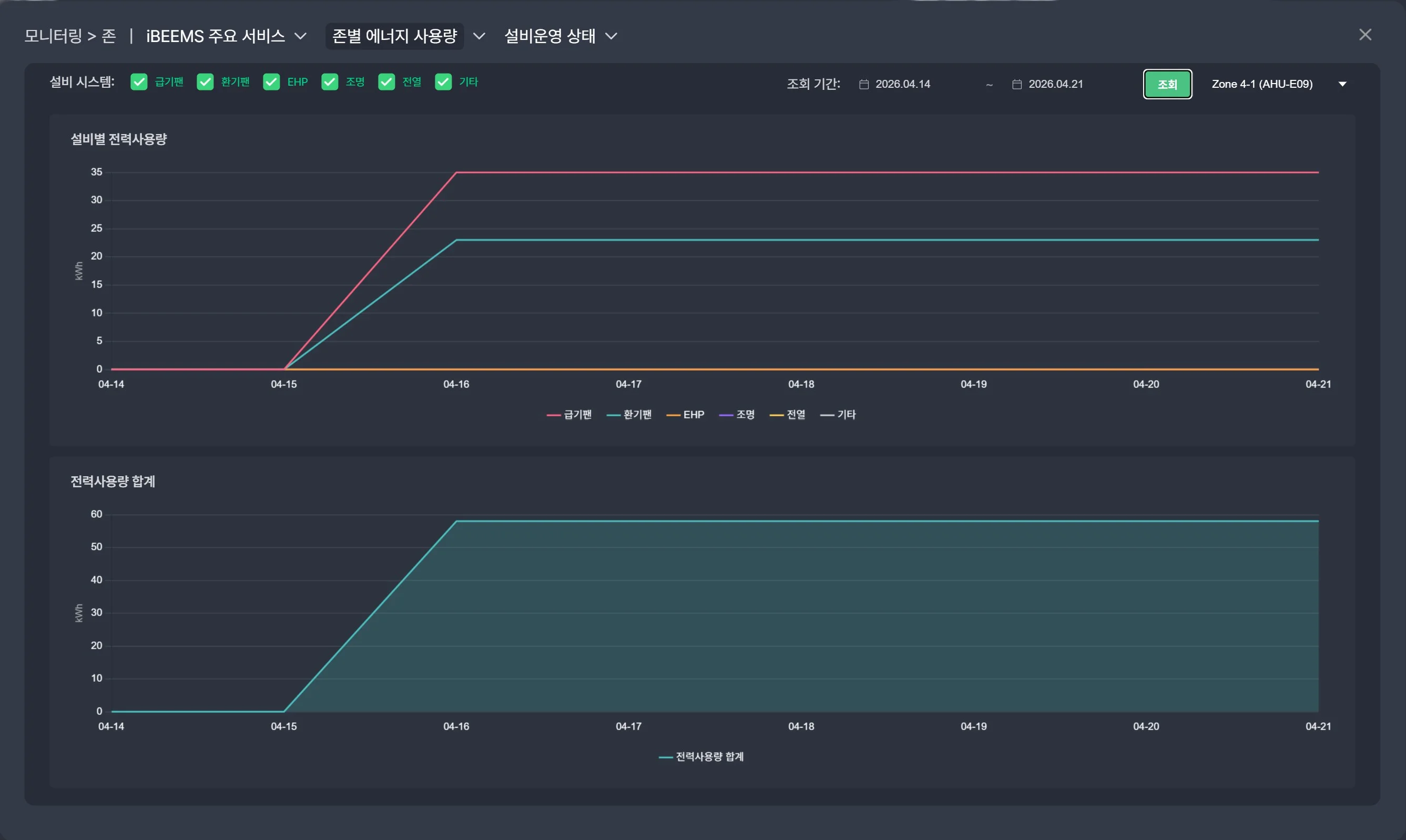Image resolution: width=1406 pixels, height=840 pixels.
Task: Click the 2026.04.14 start date field
Action: (x=903, y=84)
